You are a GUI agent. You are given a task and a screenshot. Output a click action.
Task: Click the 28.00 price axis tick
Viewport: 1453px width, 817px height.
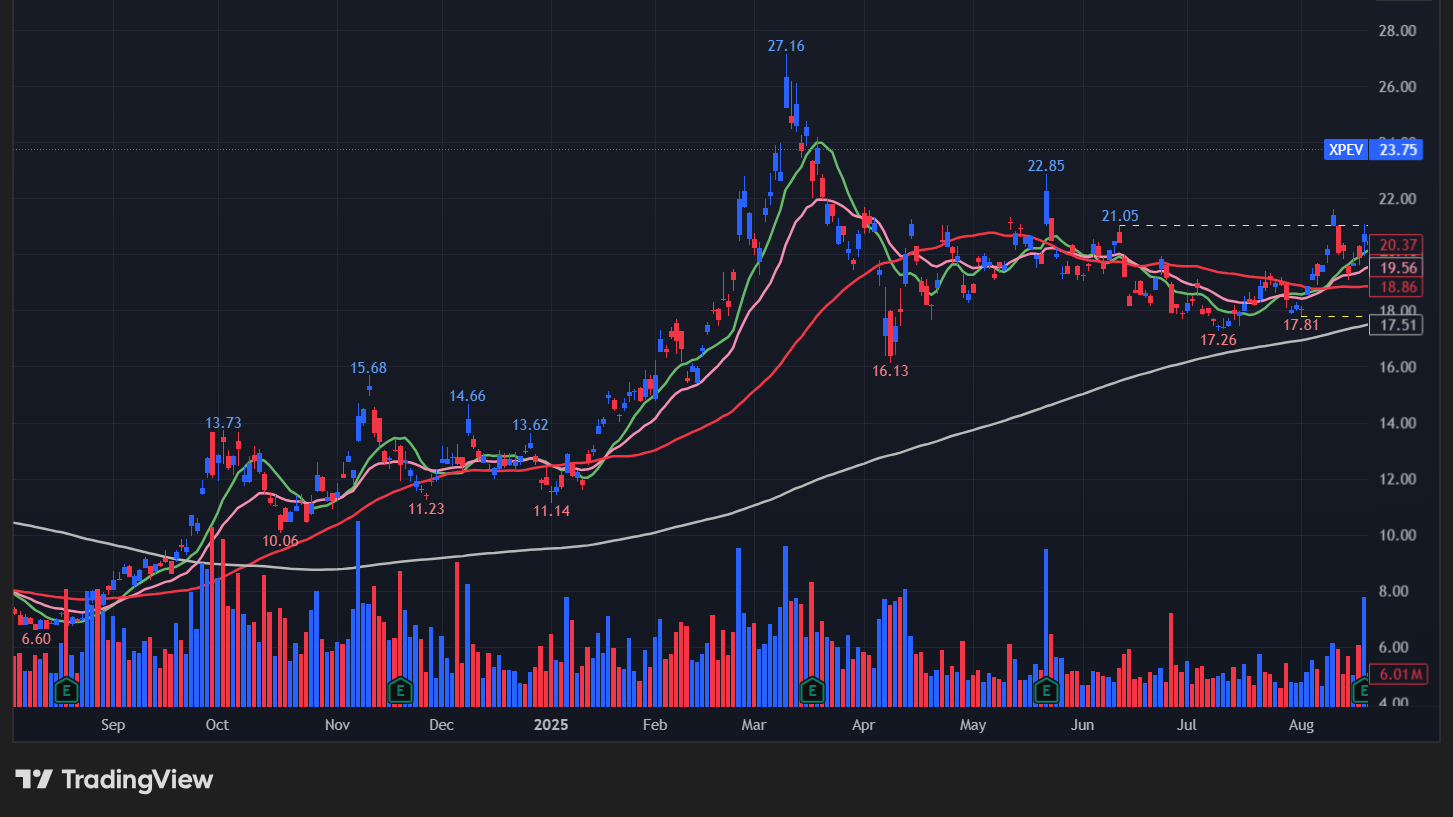(1396, 31)
